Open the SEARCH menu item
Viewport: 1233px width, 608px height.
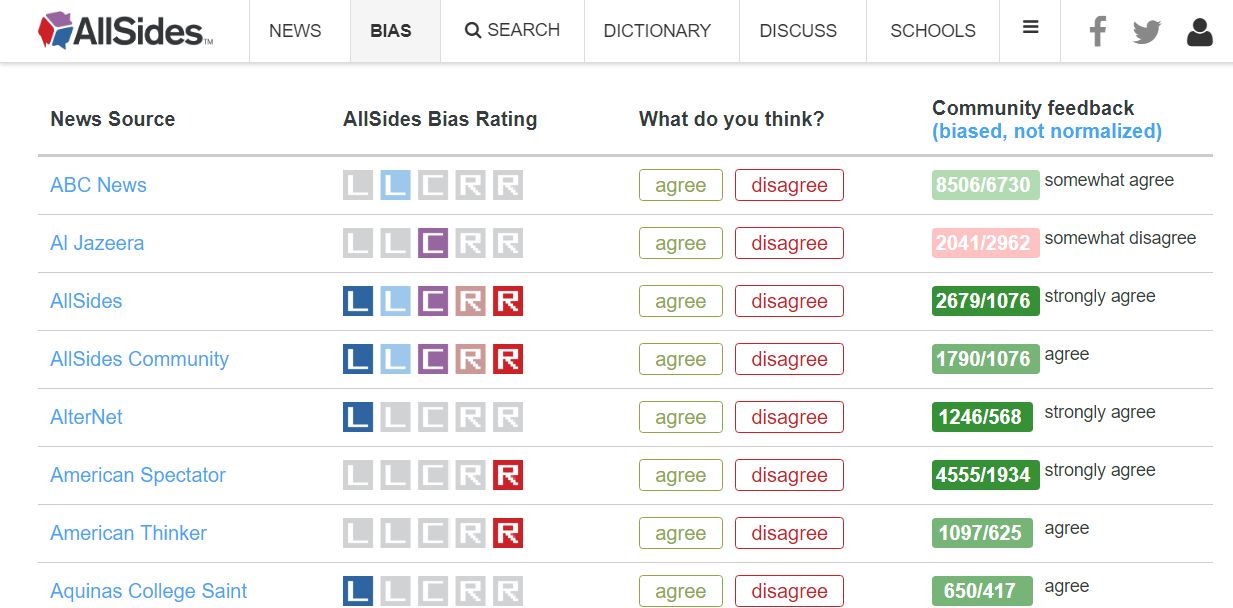(512, 31)
